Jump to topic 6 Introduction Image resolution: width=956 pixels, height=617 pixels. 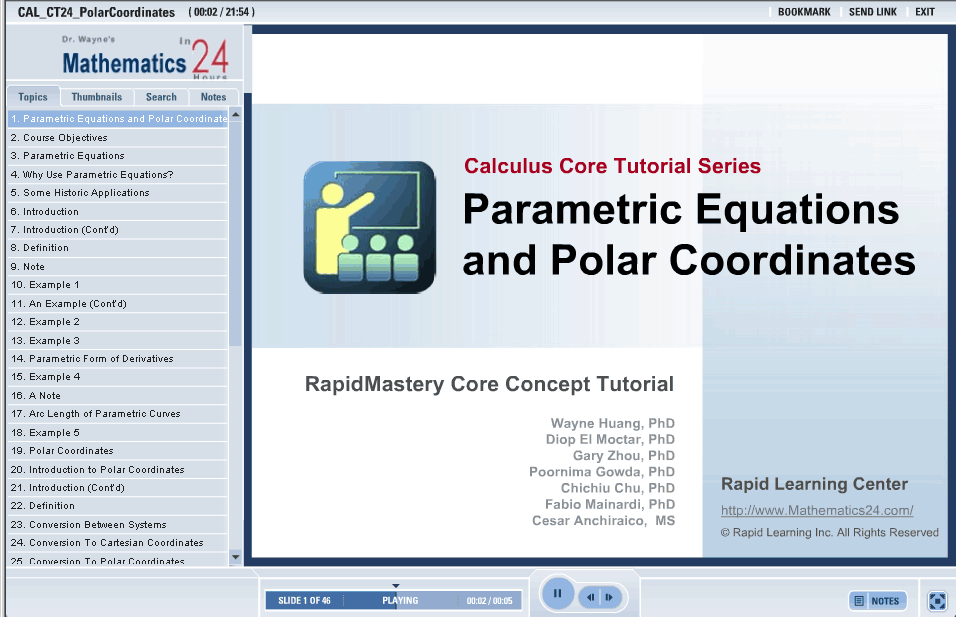(118, 212)
